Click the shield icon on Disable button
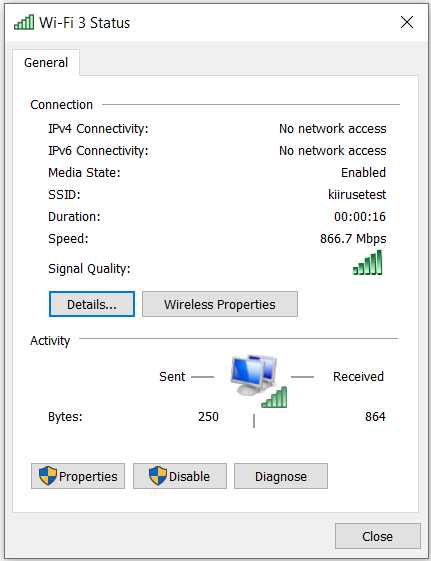Screen dimensions: 431x561 (x=158, y=476)
